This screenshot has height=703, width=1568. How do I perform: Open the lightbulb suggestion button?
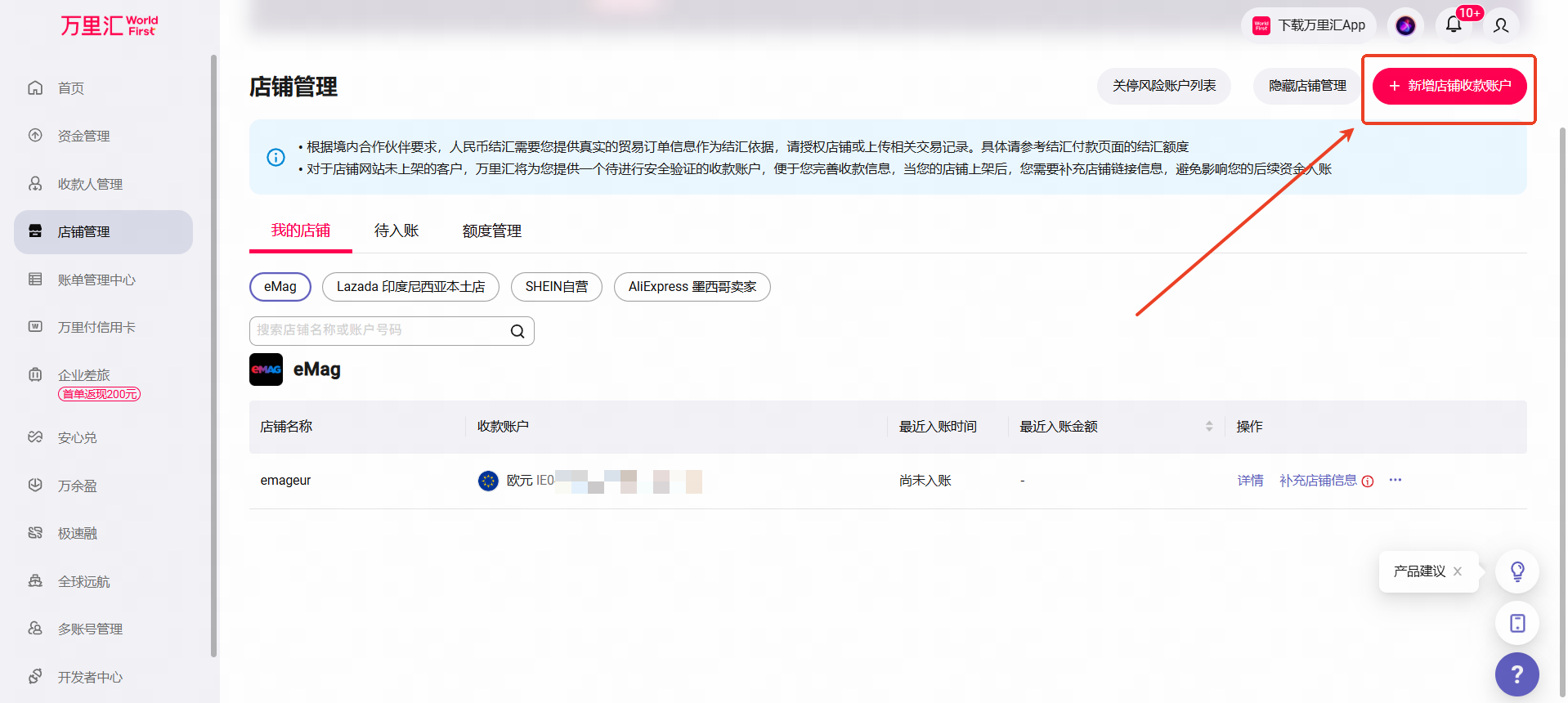(1517, 571)
